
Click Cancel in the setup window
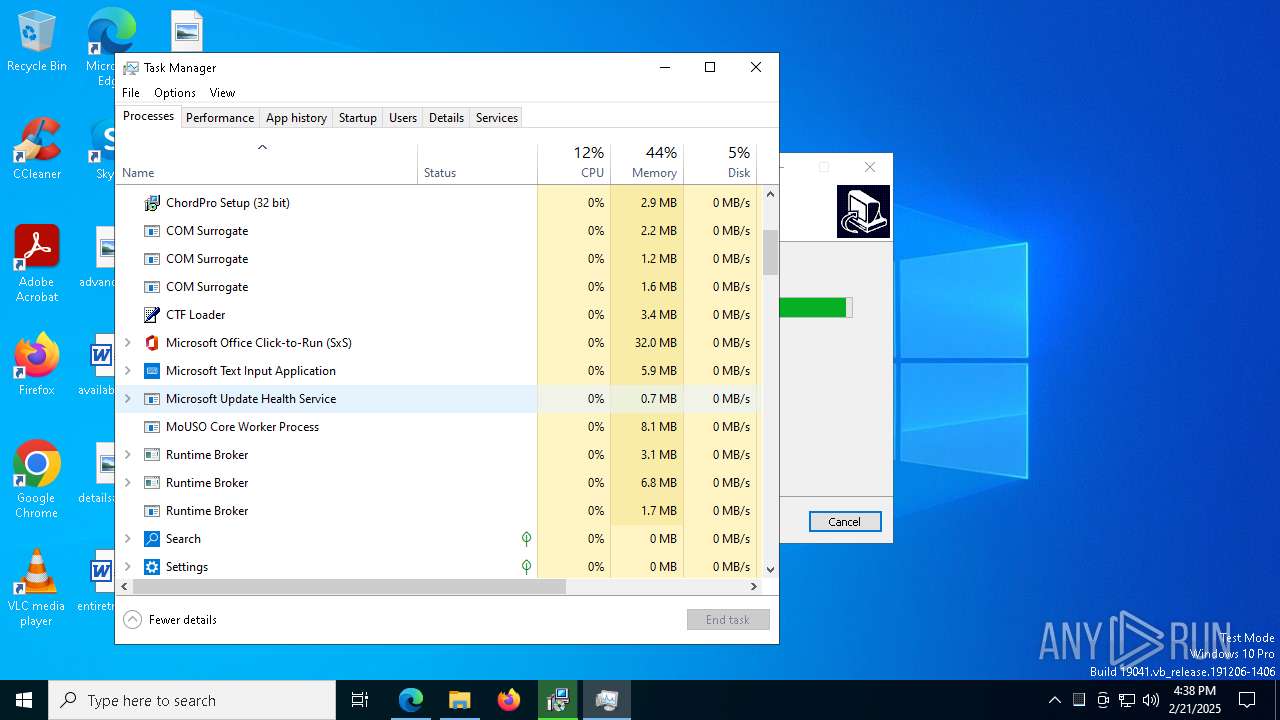[844, 522]
